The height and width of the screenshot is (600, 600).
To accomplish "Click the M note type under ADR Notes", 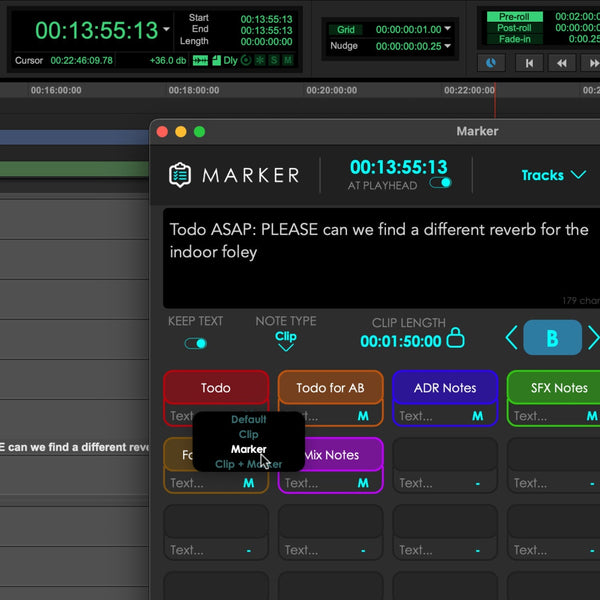I will coord(477,416).
